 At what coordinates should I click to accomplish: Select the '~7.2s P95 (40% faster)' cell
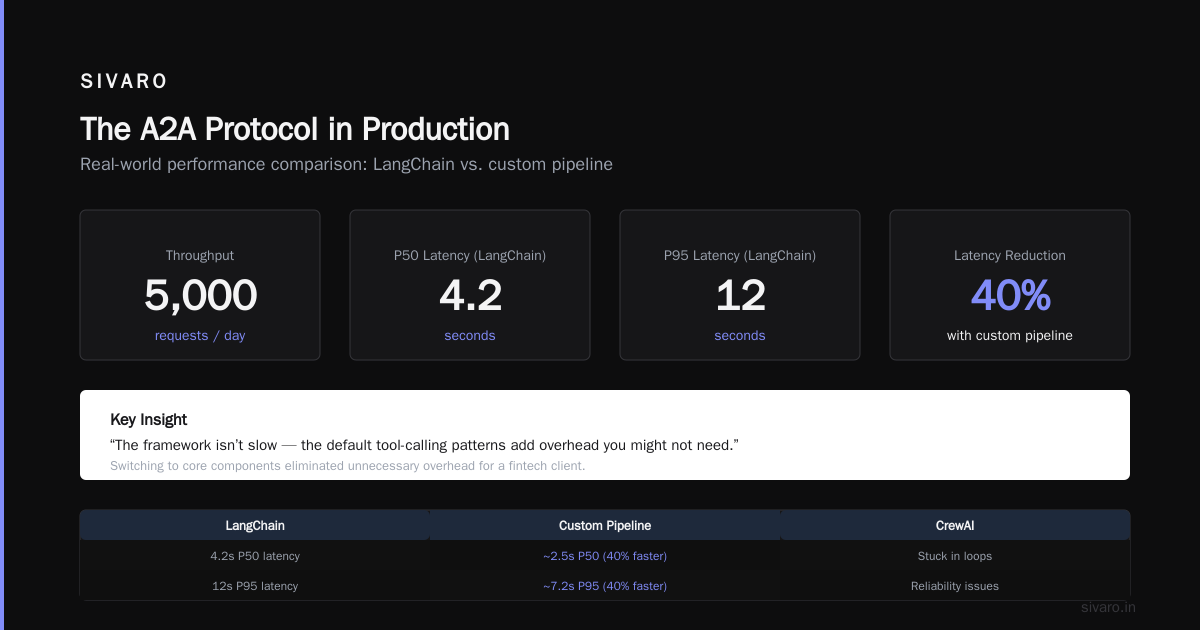[x=605, y=586]
